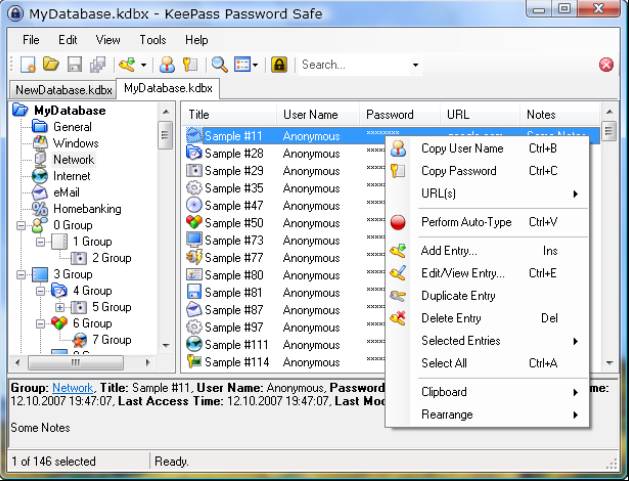Click the Title column header
Image resolution: width=629 pixels, height=481 pixels.
click(229, 115)
